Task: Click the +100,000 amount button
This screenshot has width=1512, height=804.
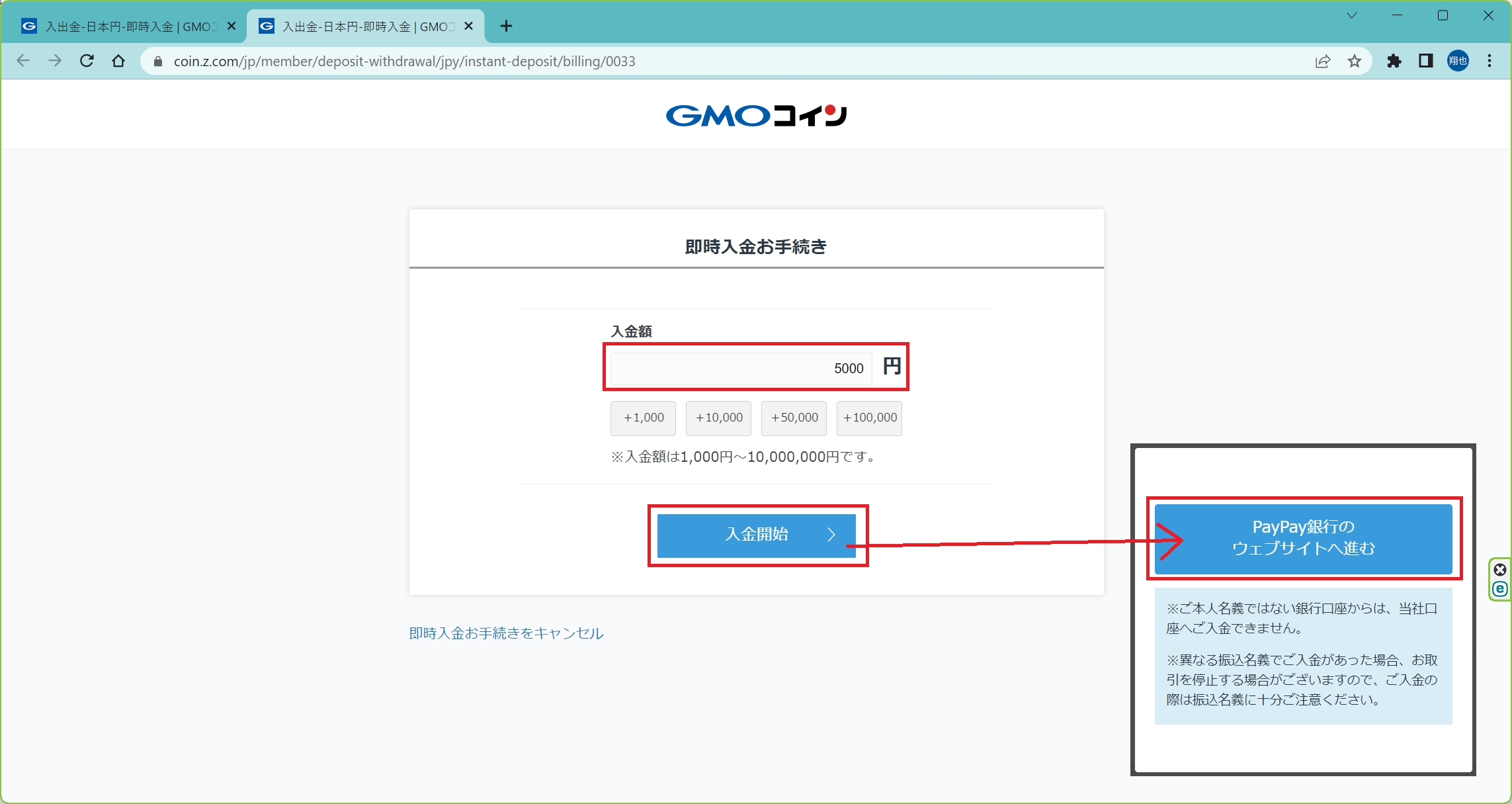Action: 869,418
